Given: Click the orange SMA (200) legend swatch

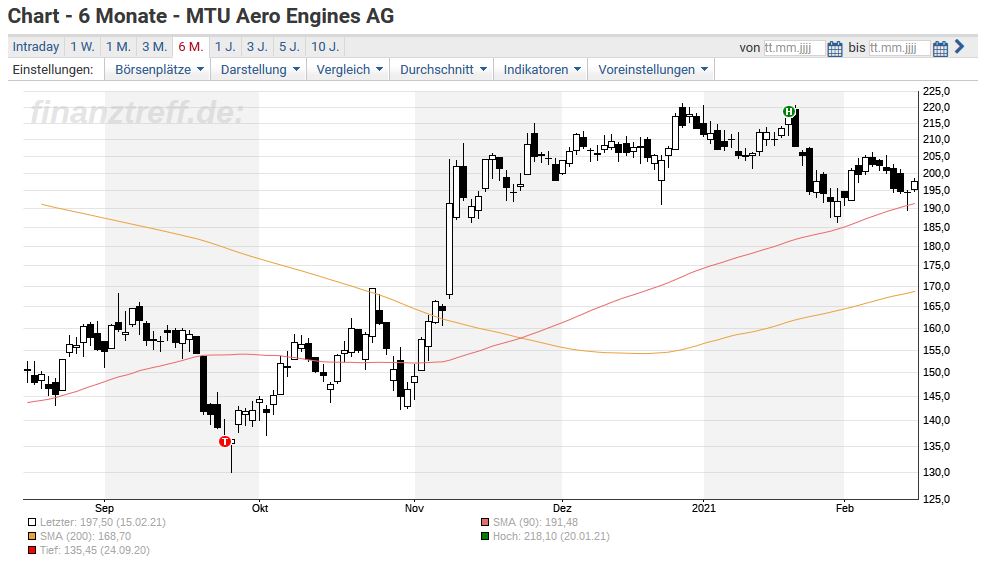Looking at the screenshot, I should pos(32,536).
